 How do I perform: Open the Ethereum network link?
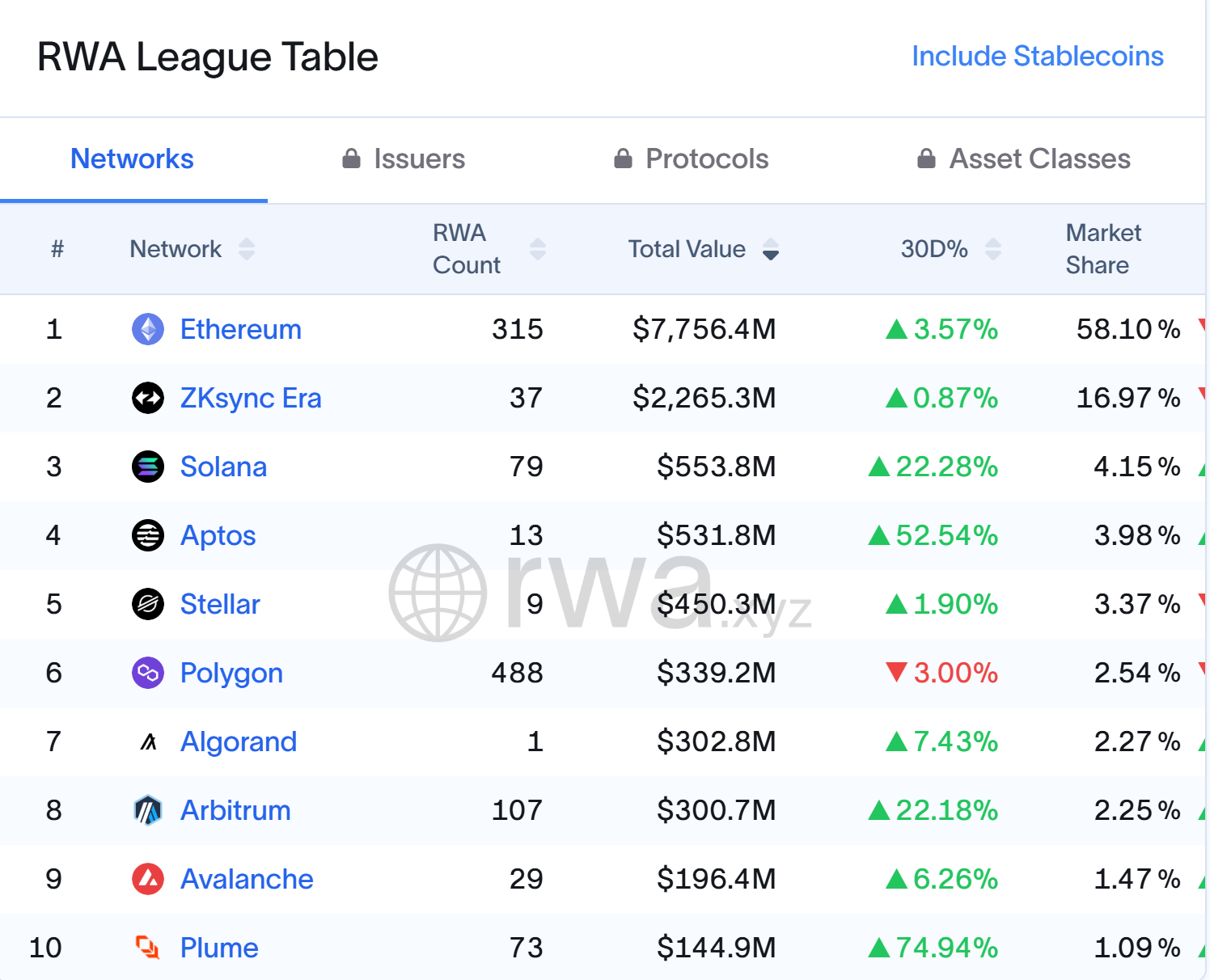click(240, 329)
